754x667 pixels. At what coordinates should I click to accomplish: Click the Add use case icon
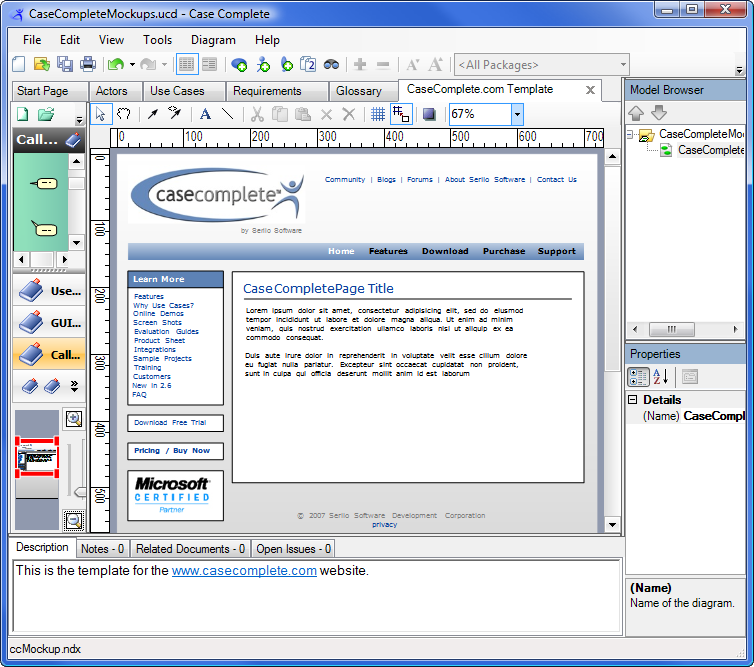pyautogui.click(x=239, y=64)
